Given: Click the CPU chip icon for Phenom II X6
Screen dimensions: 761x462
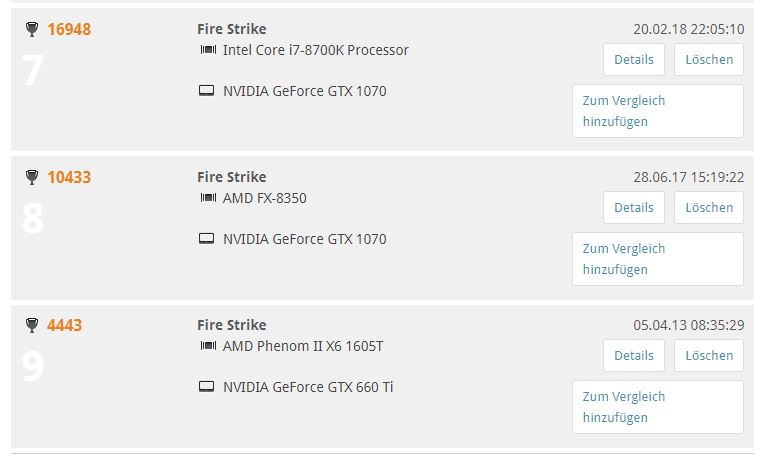Looking at the screenshot, I should (208, 346).
